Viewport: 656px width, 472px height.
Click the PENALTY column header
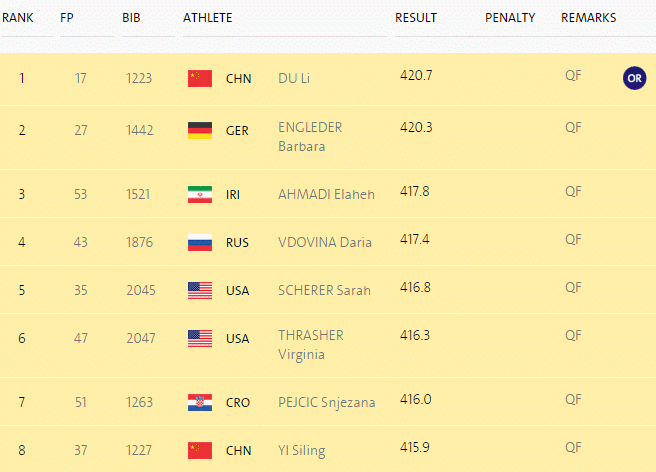tap(510, 18)
